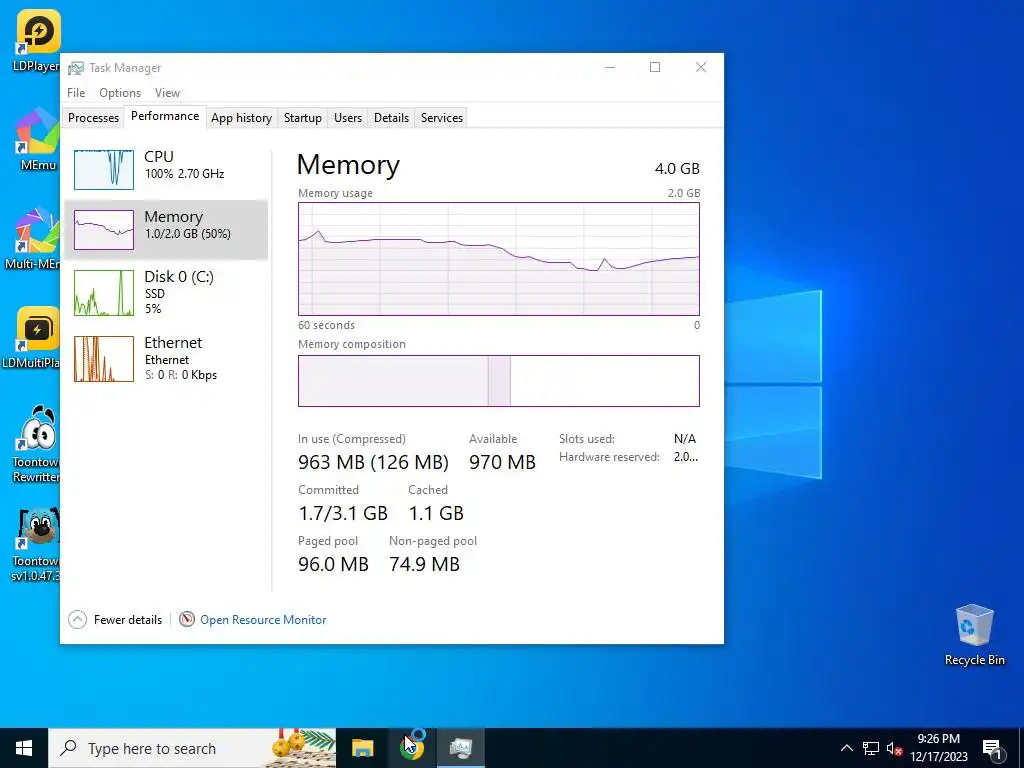Click the 'Slots used:' label
Image resolution: width=1024 pixels, height=768 pixels.
586,439
